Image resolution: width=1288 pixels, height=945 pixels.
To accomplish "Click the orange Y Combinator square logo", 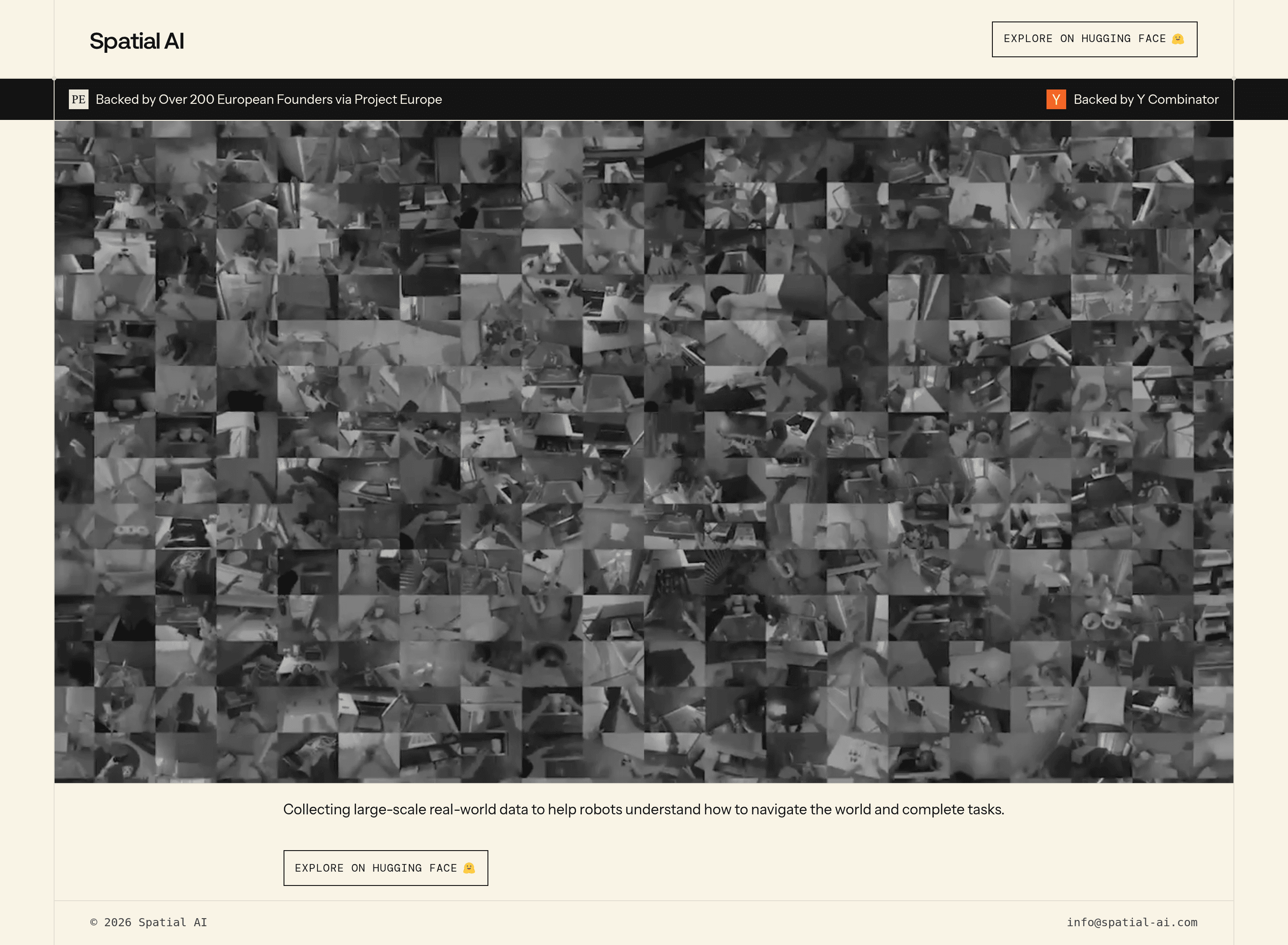I will (1056, 99).
